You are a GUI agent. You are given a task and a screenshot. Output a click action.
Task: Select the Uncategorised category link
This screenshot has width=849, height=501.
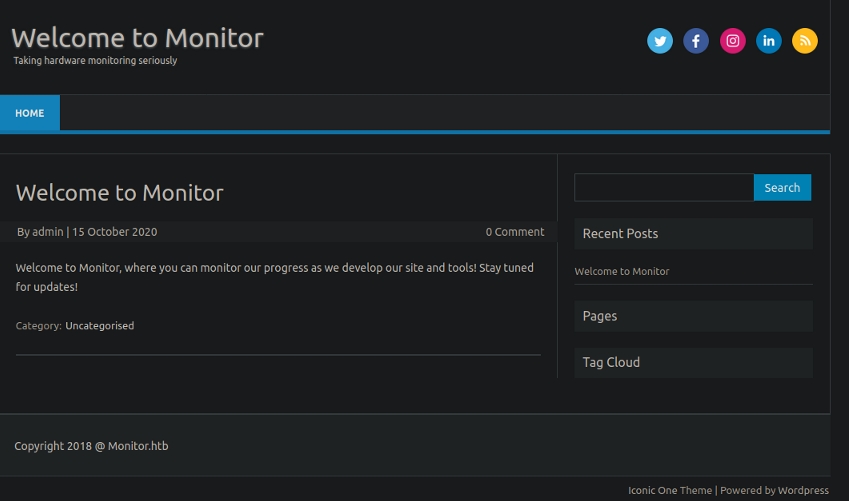tap(99, 326)
